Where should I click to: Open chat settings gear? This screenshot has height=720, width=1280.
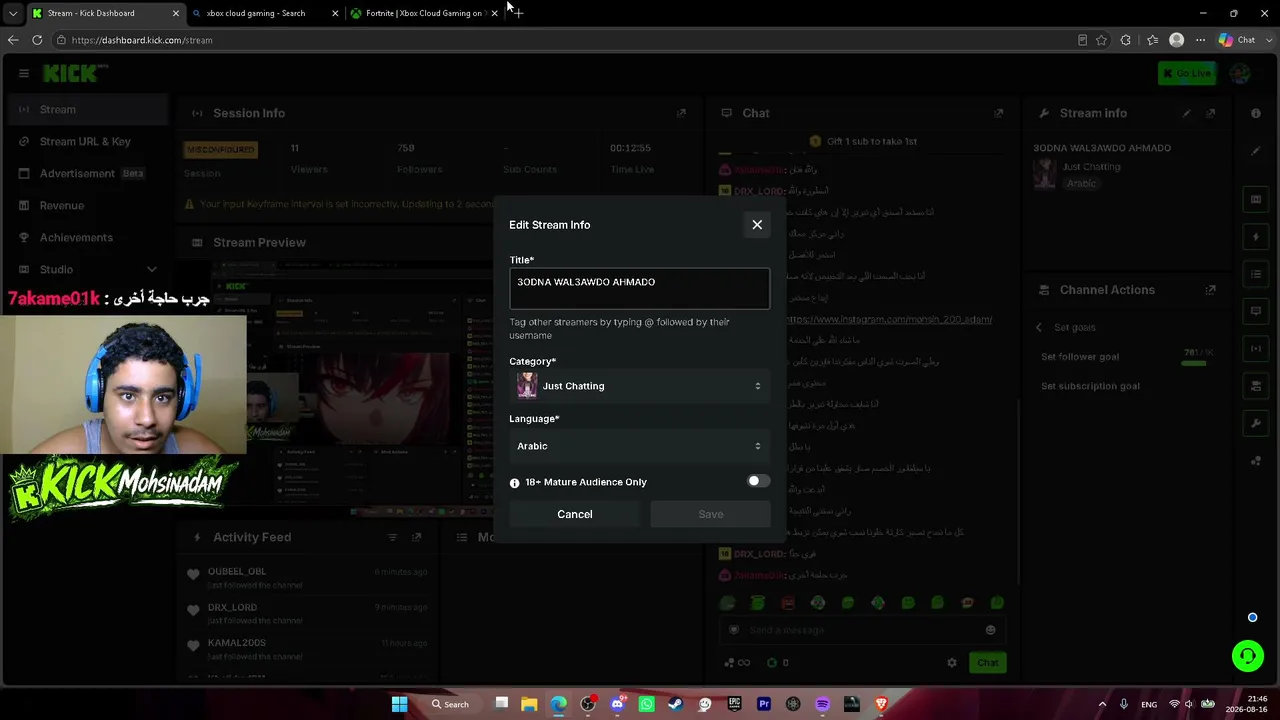coord(952,662)
